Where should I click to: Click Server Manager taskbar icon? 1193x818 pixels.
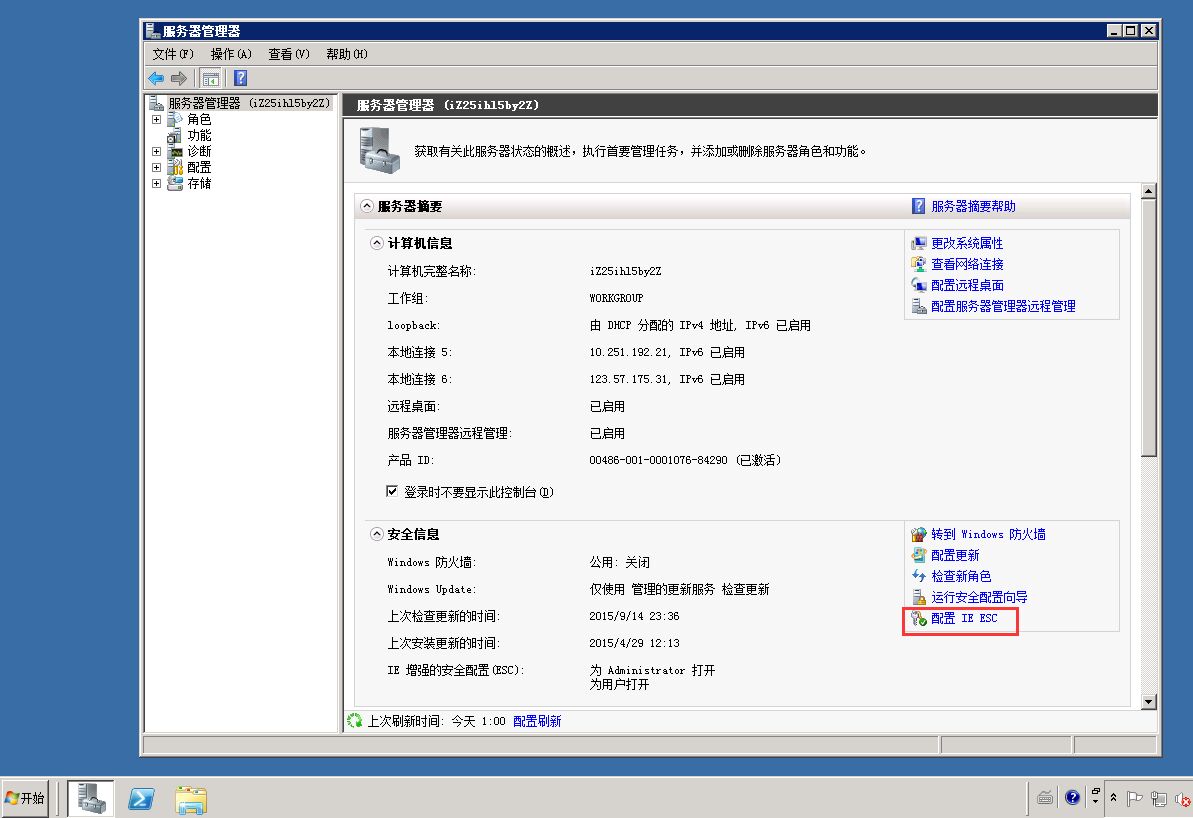pyautogui.click(x=91, y=798)
